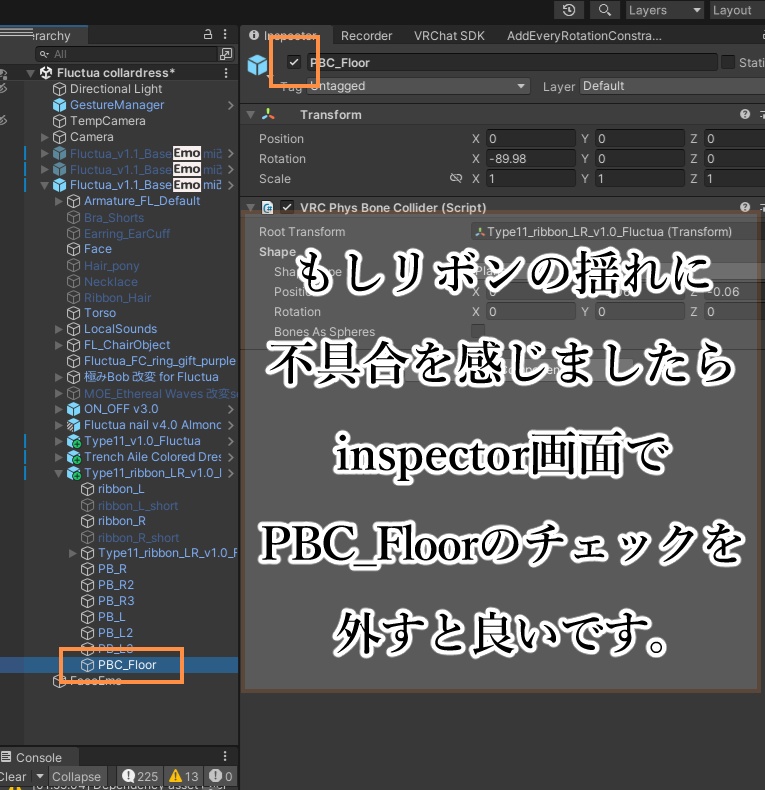
Task: Open the Layout dropdown
Action: click(737, 10)
